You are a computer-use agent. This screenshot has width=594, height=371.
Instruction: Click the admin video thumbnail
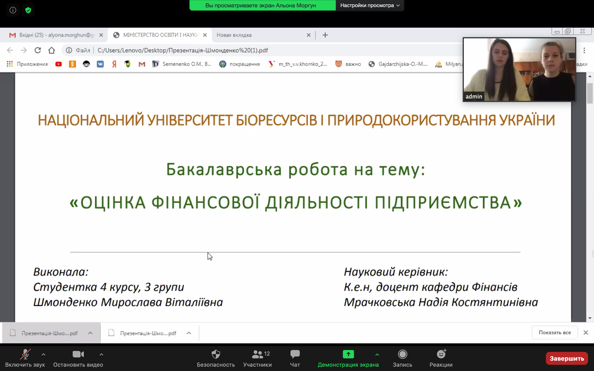(x=519, y=69)
